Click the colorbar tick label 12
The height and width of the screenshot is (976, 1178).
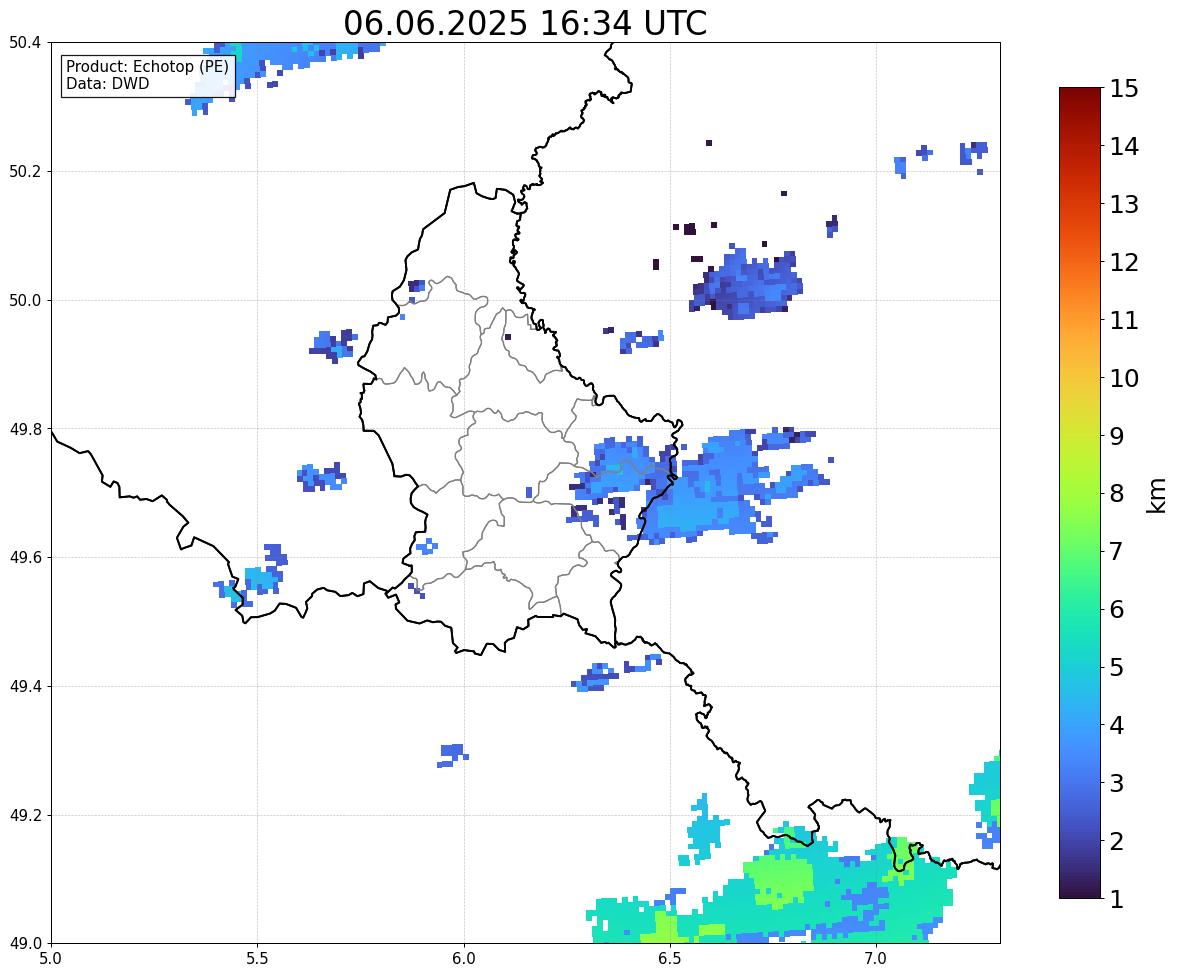pyautogui.click(x=1124, y=262)
